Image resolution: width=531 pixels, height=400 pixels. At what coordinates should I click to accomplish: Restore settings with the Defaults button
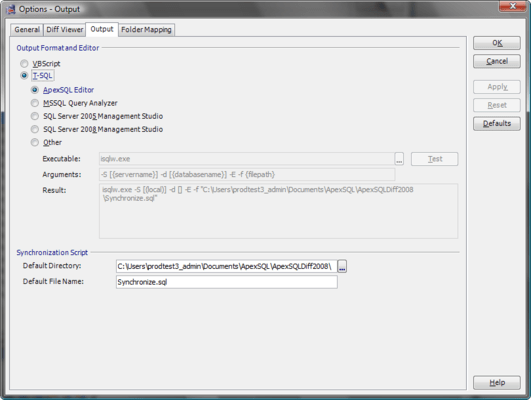pyautogui.click(x=497, y=123)
